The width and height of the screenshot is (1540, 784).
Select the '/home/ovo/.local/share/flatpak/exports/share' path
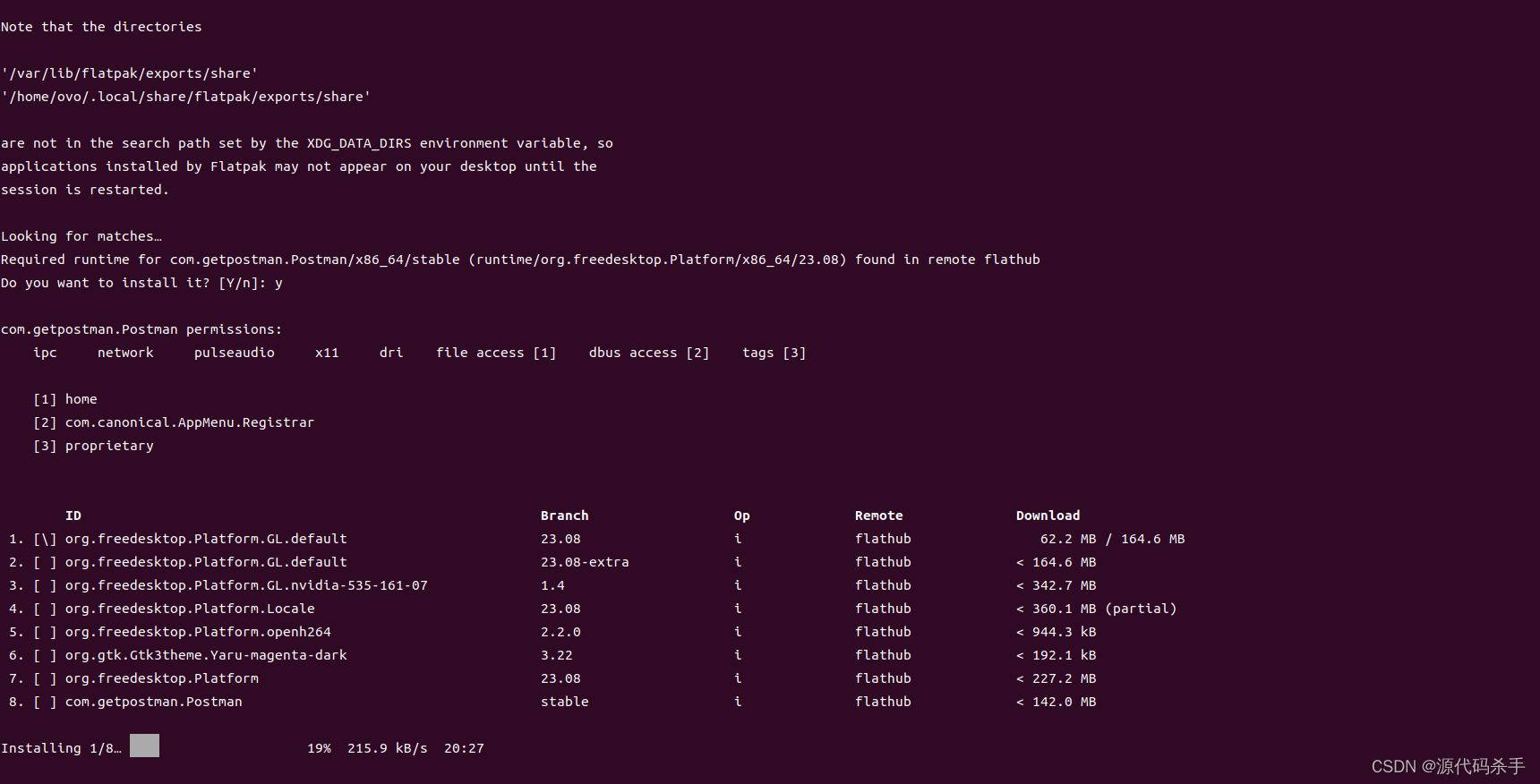click(185, 97)
